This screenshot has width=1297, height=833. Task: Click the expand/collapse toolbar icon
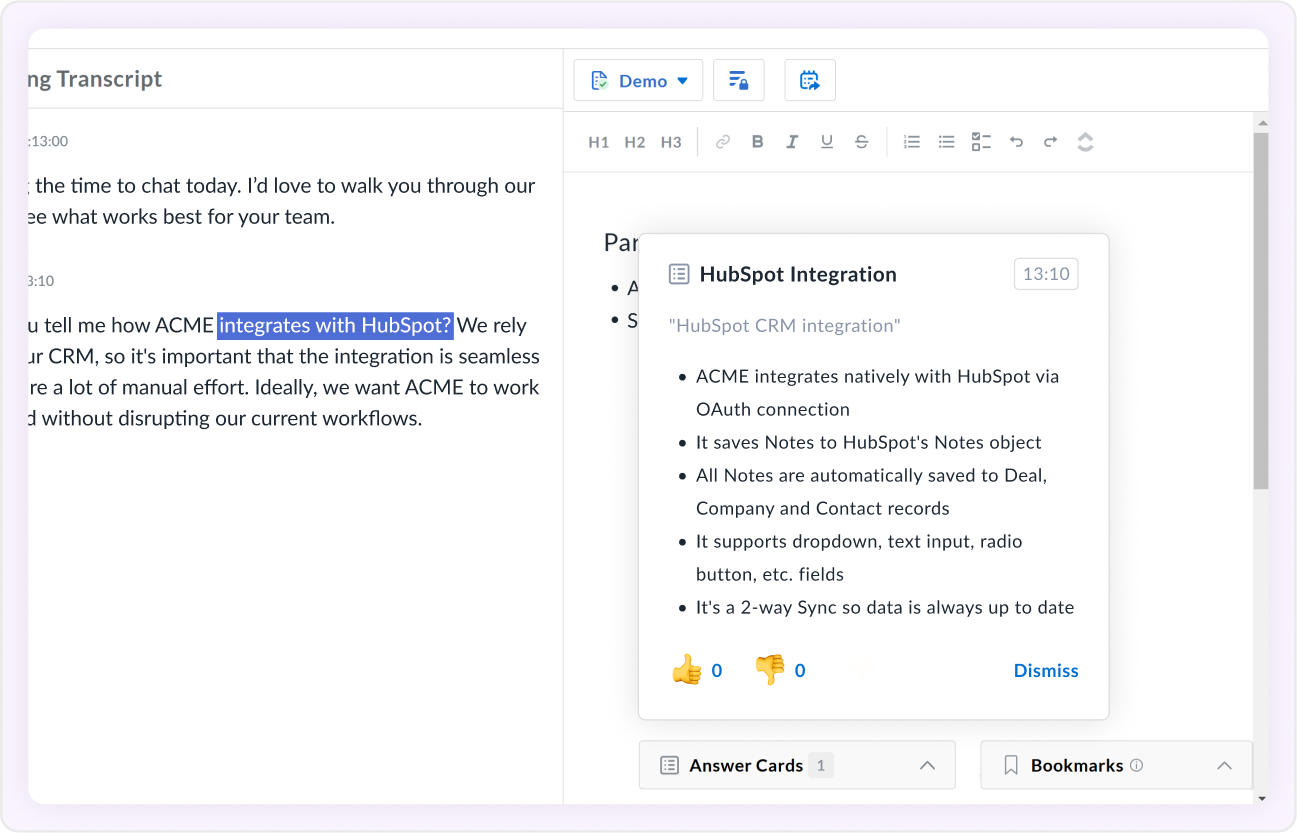click(1085, 142)
